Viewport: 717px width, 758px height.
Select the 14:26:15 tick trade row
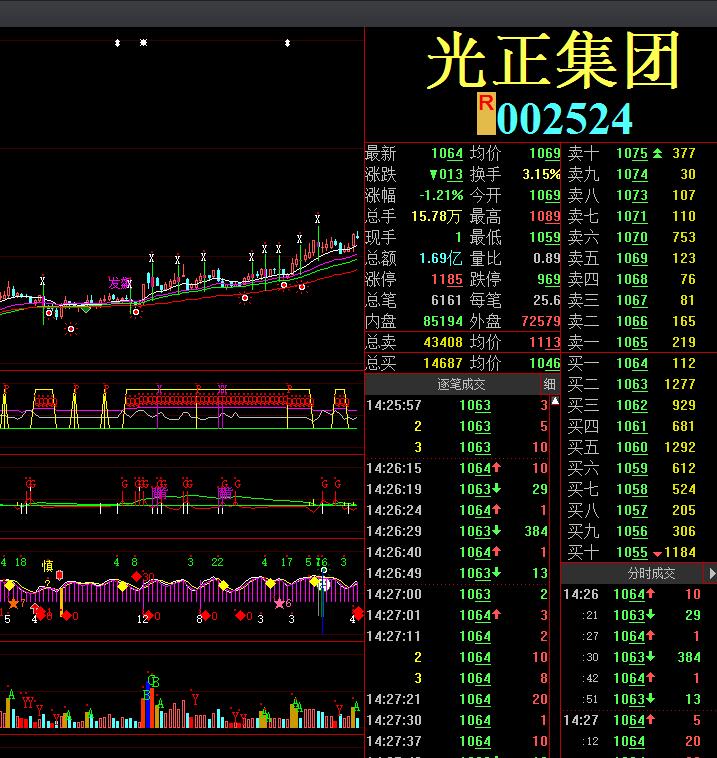(x=457, y=468)
